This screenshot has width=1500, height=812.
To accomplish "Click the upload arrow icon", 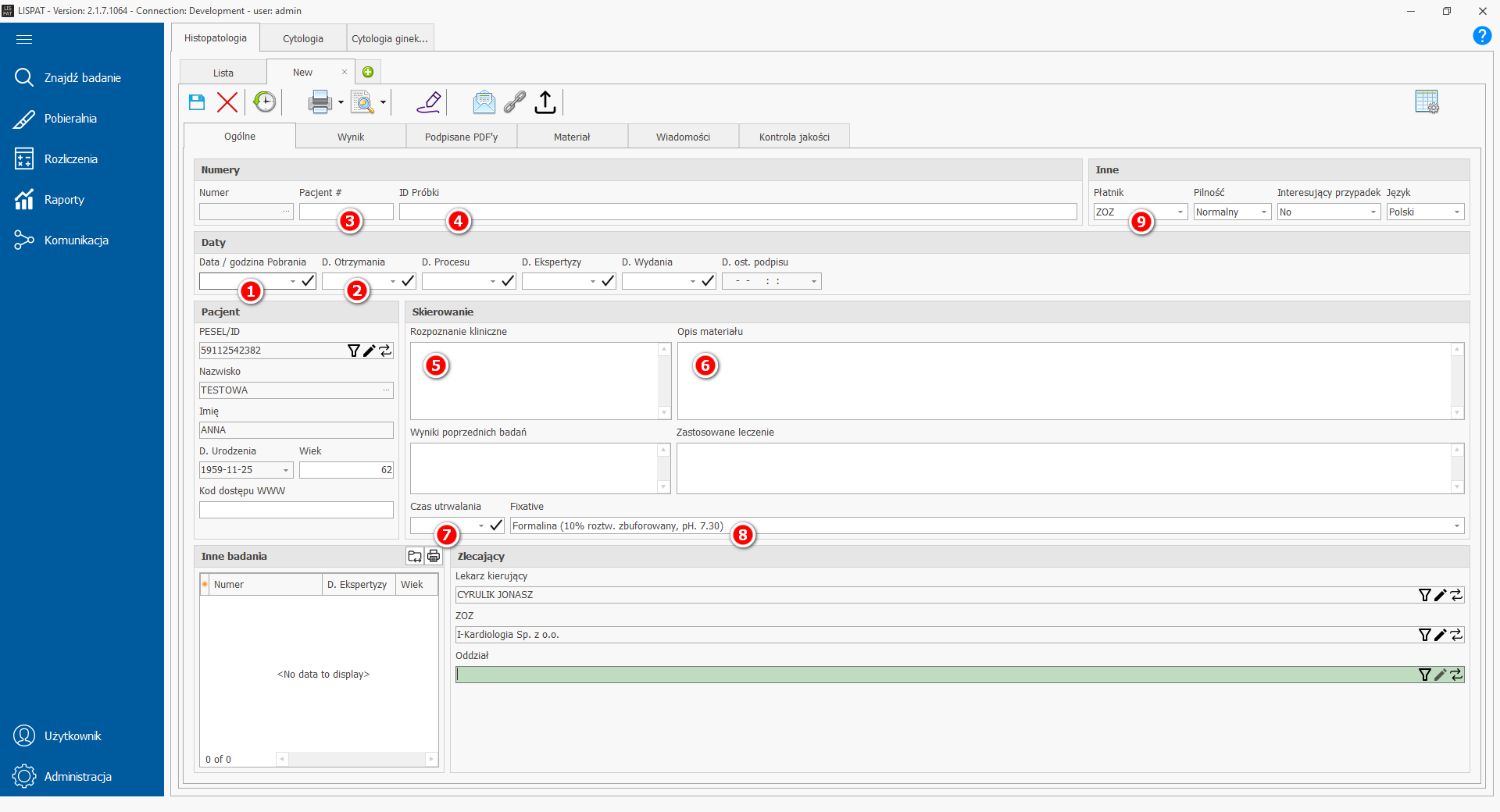I will click(x=545, y=102).
